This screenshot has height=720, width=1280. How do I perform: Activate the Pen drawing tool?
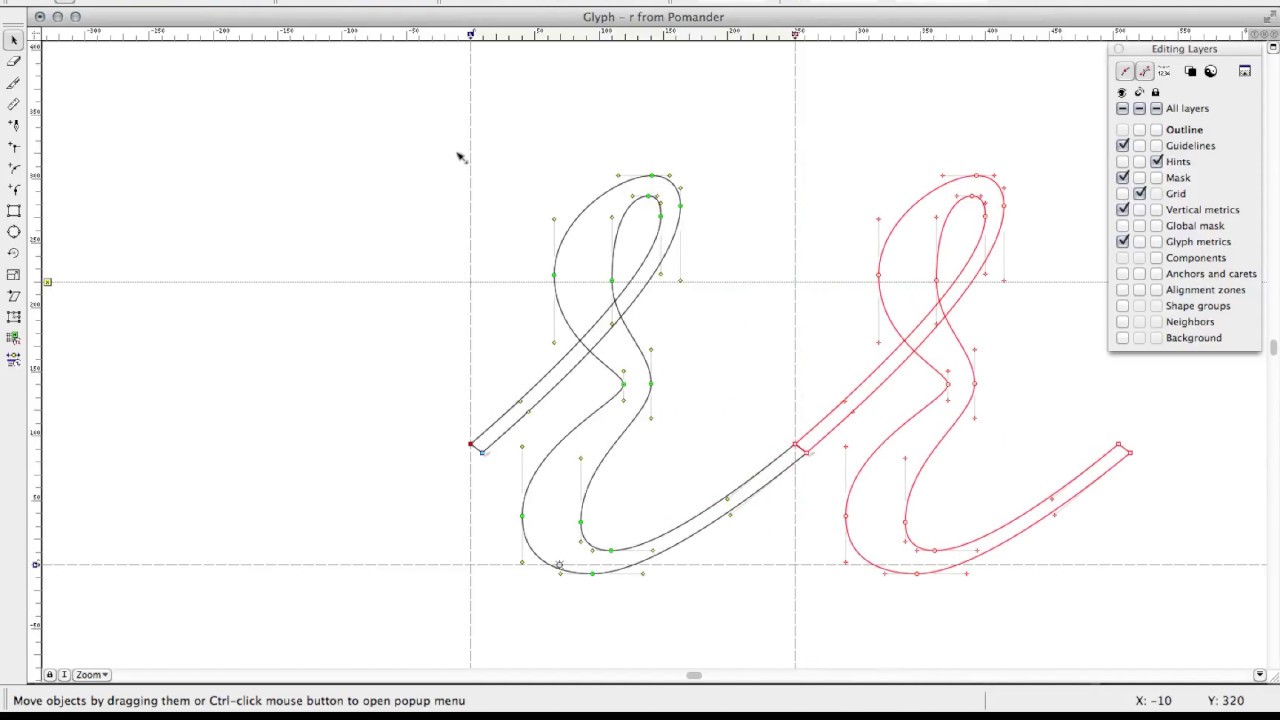[x=14, y=125]
